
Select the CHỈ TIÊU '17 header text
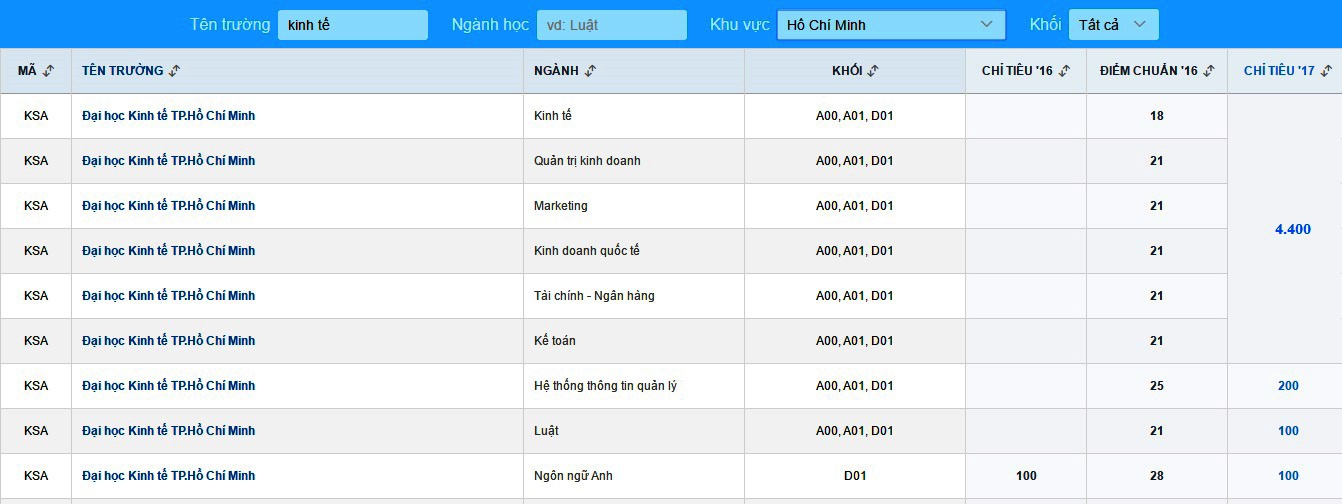1278,71
